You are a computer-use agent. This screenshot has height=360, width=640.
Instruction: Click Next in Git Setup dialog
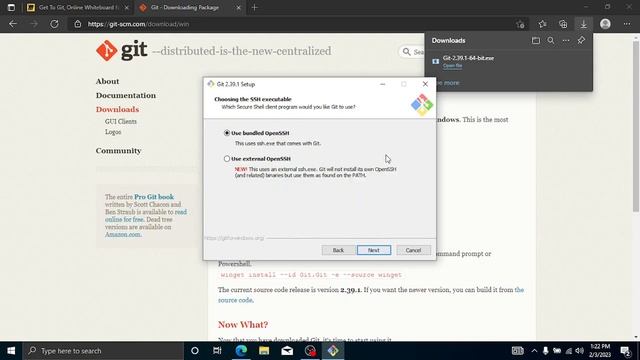click(x=373, y=250)
